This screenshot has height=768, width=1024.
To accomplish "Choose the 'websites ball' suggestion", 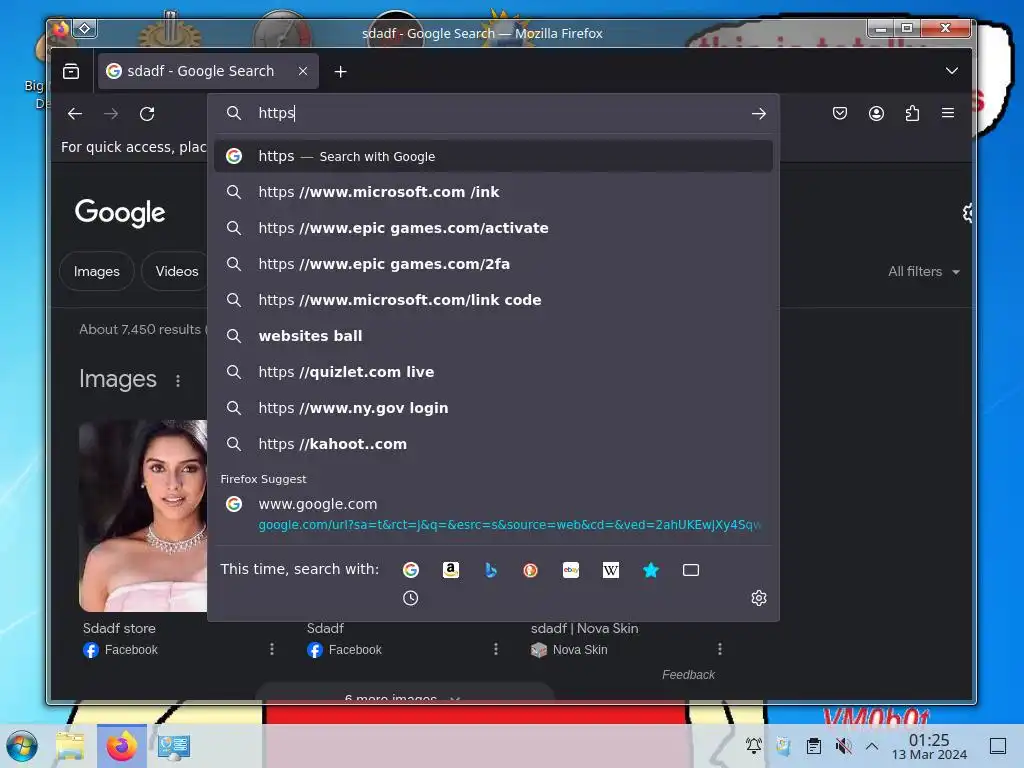I will tap(493, 336).
